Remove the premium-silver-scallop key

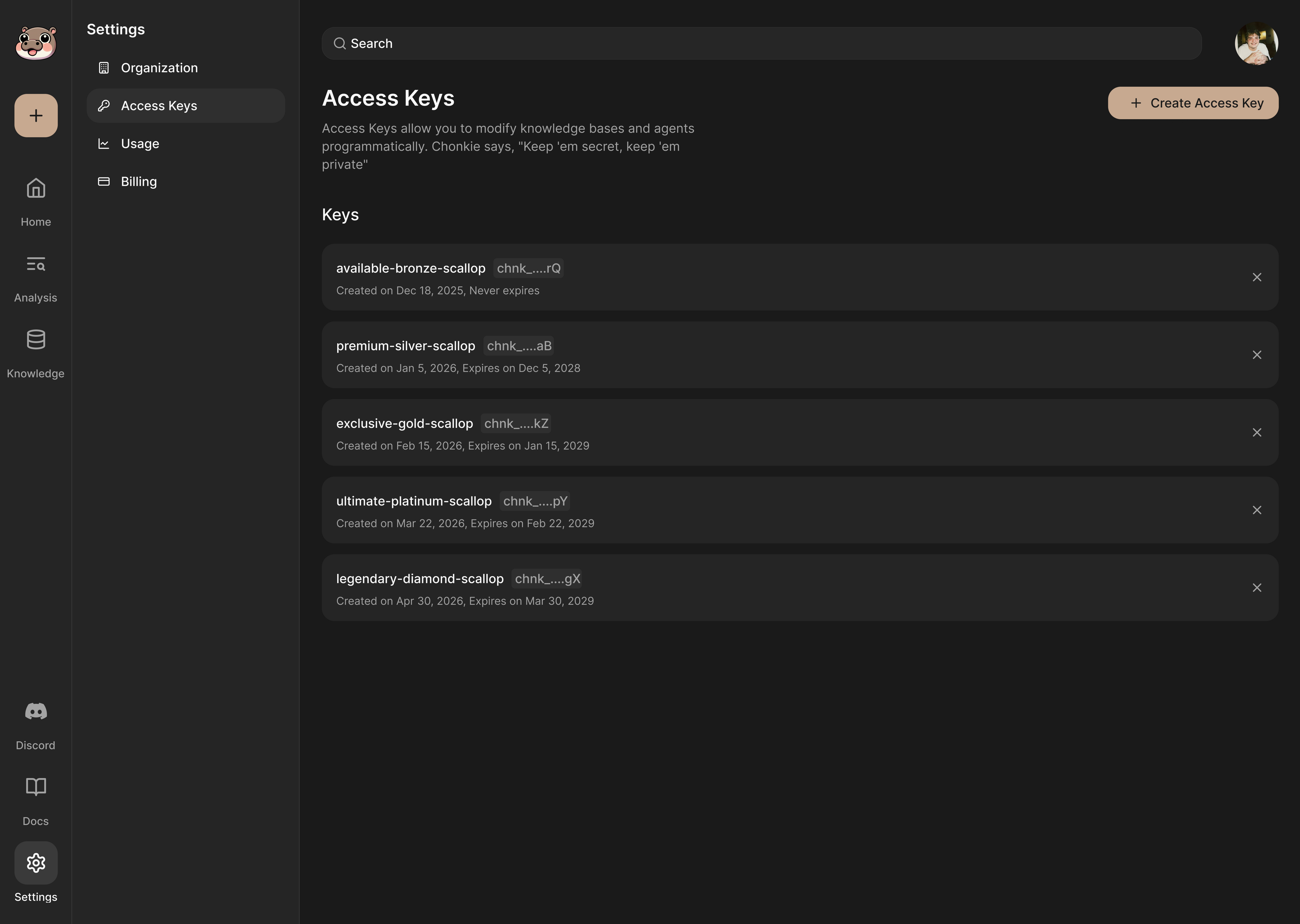[x=1257, y=355]
